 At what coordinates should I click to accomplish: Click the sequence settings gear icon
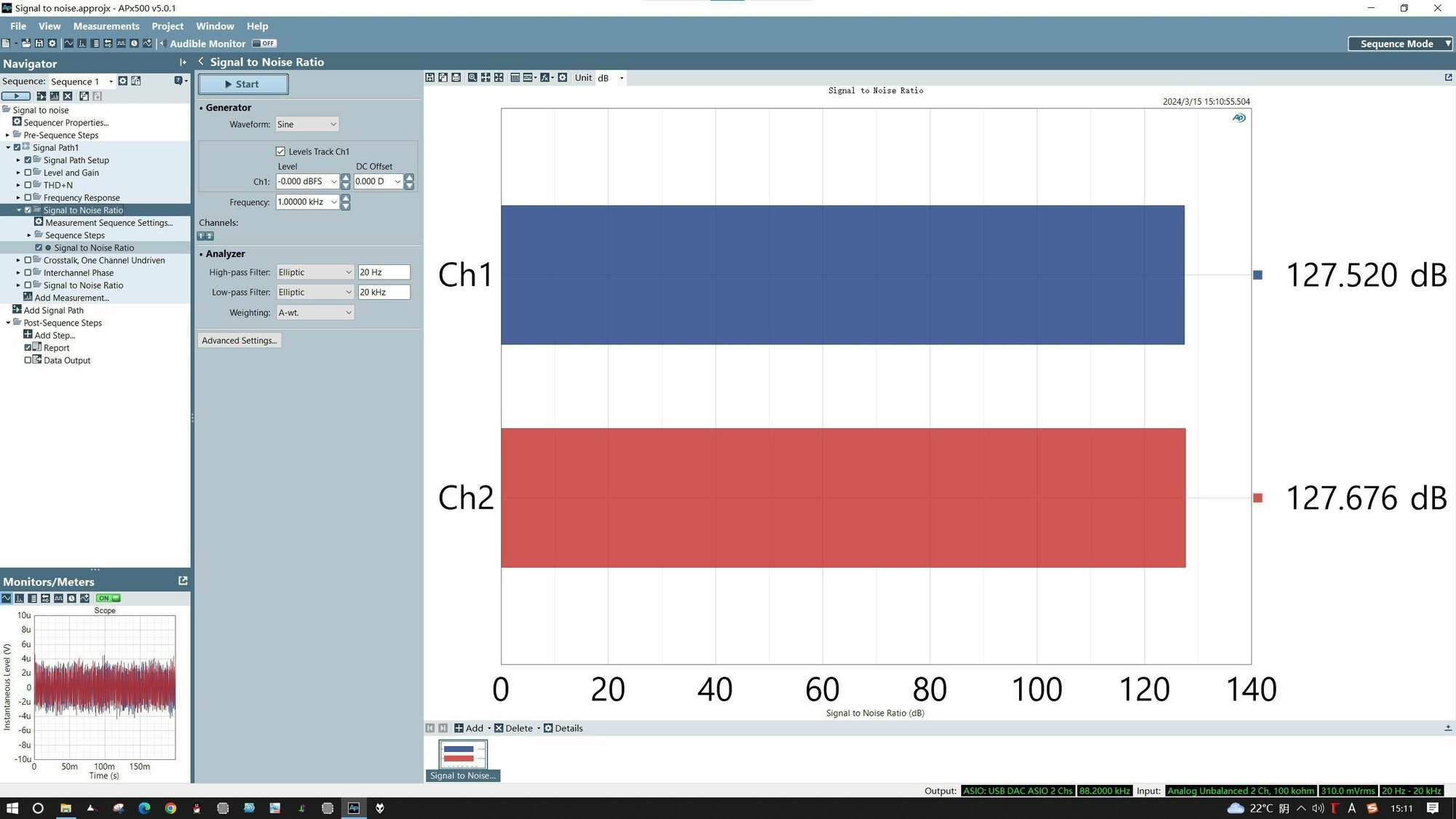pos(123,82)
